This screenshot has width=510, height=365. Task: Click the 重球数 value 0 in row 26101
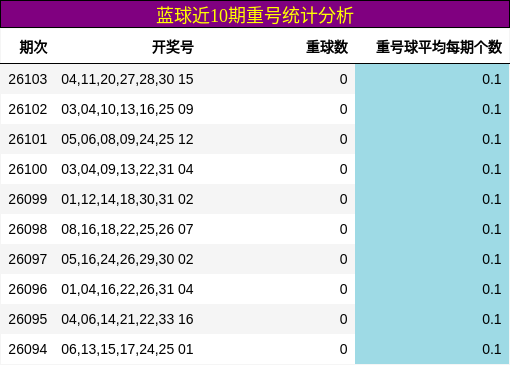point(344,139)
